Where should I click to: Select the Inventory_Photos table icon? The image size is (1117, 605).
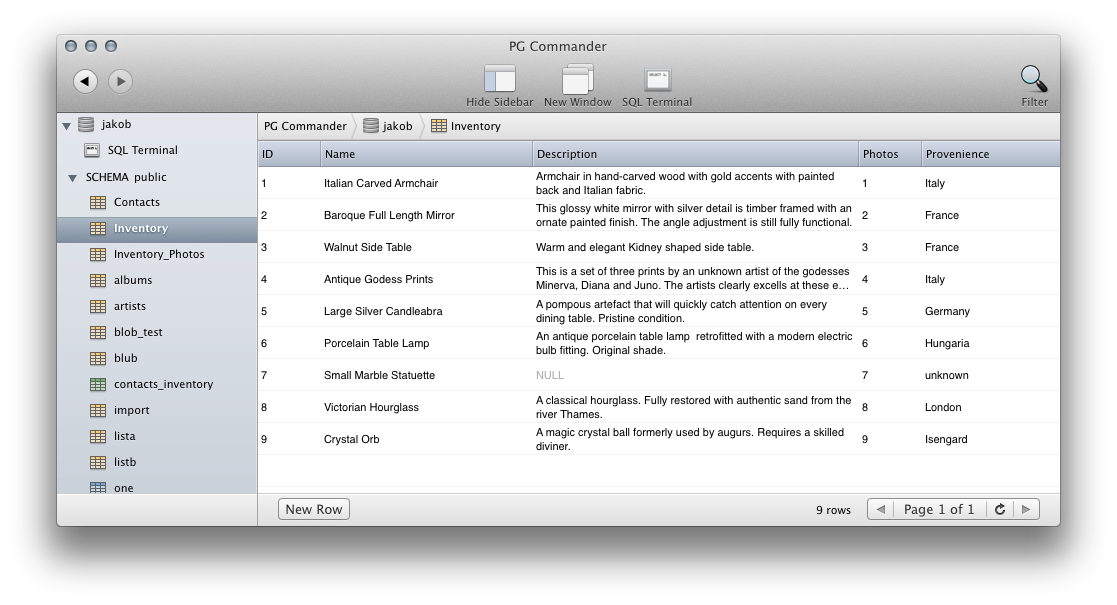[x=97, y=254]
